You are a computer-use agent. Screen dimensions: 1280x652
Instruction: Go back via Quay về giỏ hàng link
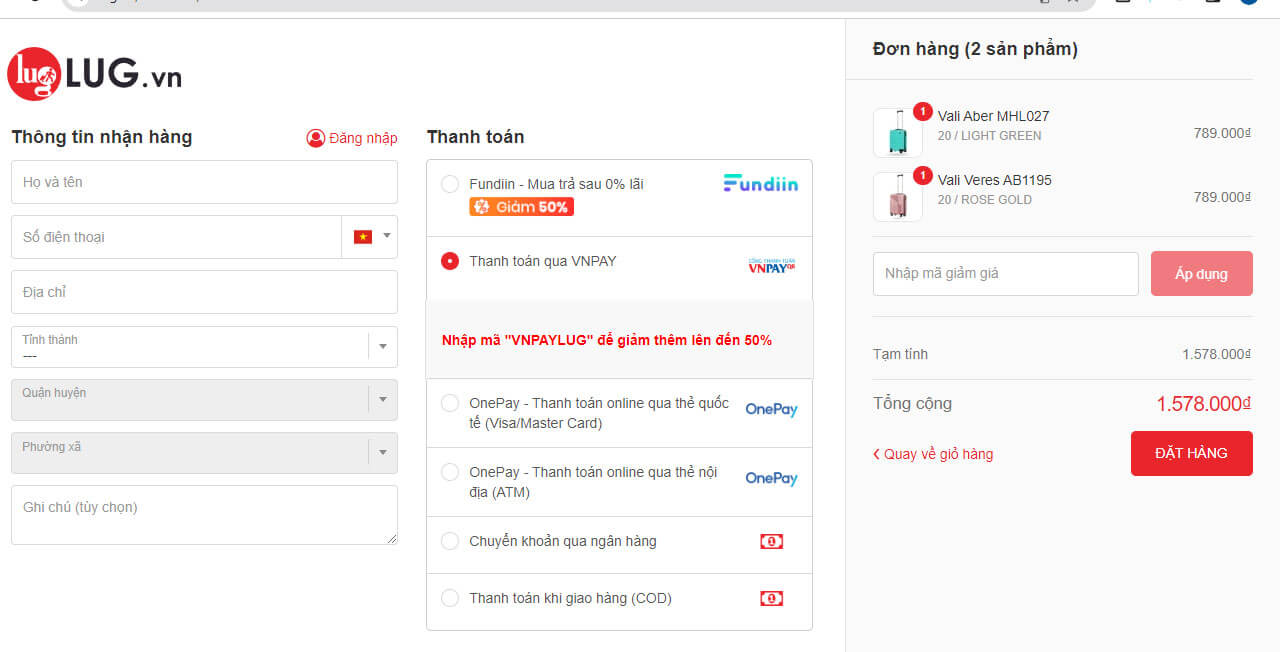click(933, 454)
